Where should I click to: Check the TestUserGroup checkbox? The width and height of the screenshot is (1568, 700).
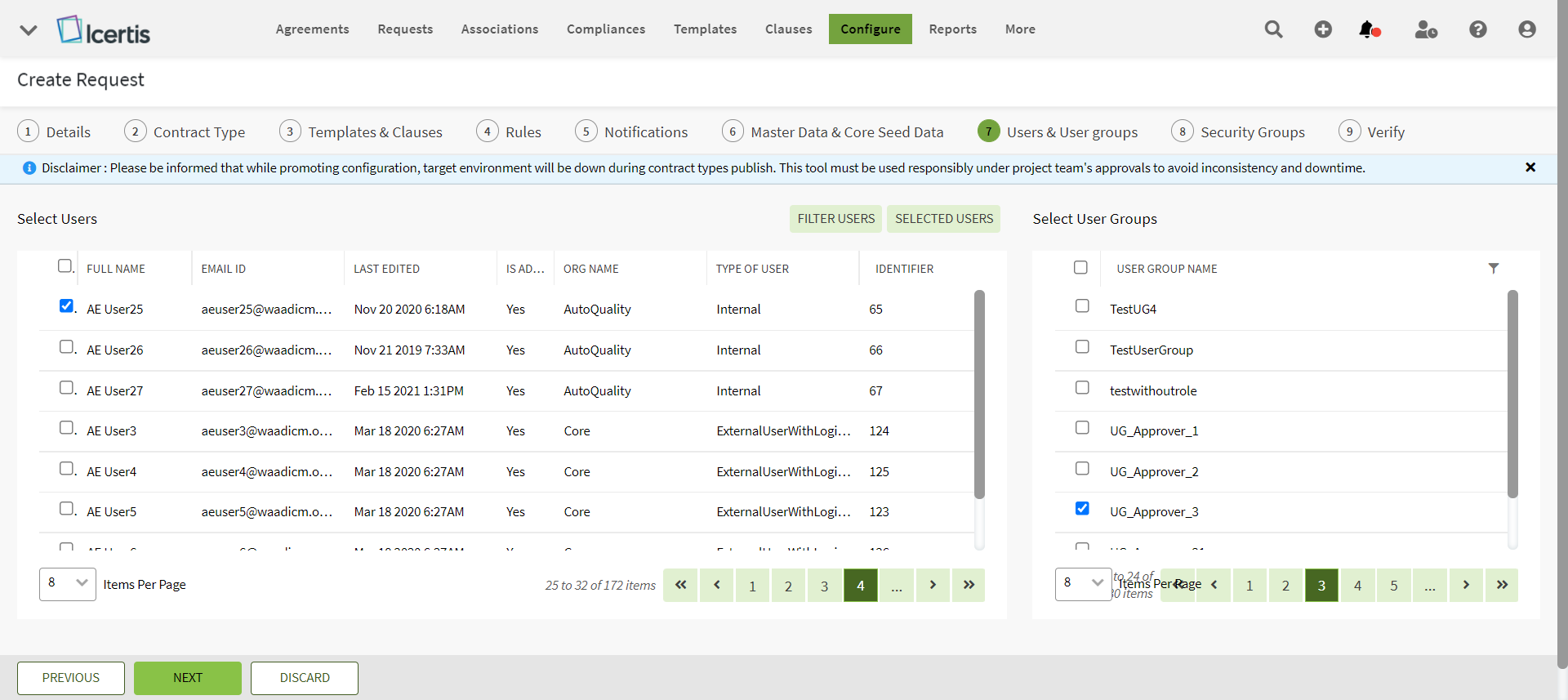pos(1082,347)
